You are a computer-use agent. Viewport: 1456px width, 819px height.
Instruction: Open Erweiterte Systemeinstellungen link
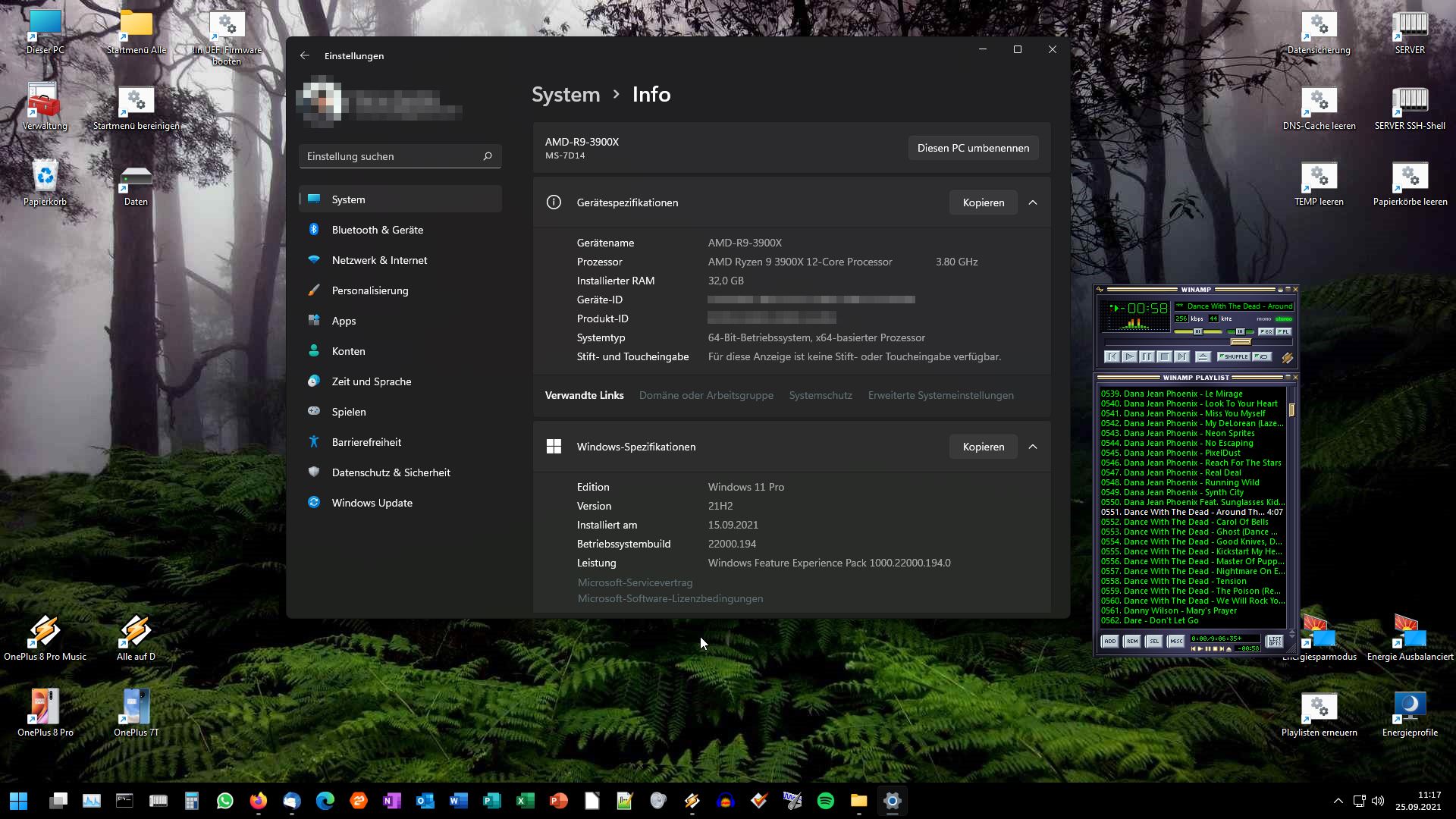pos(940,395)
